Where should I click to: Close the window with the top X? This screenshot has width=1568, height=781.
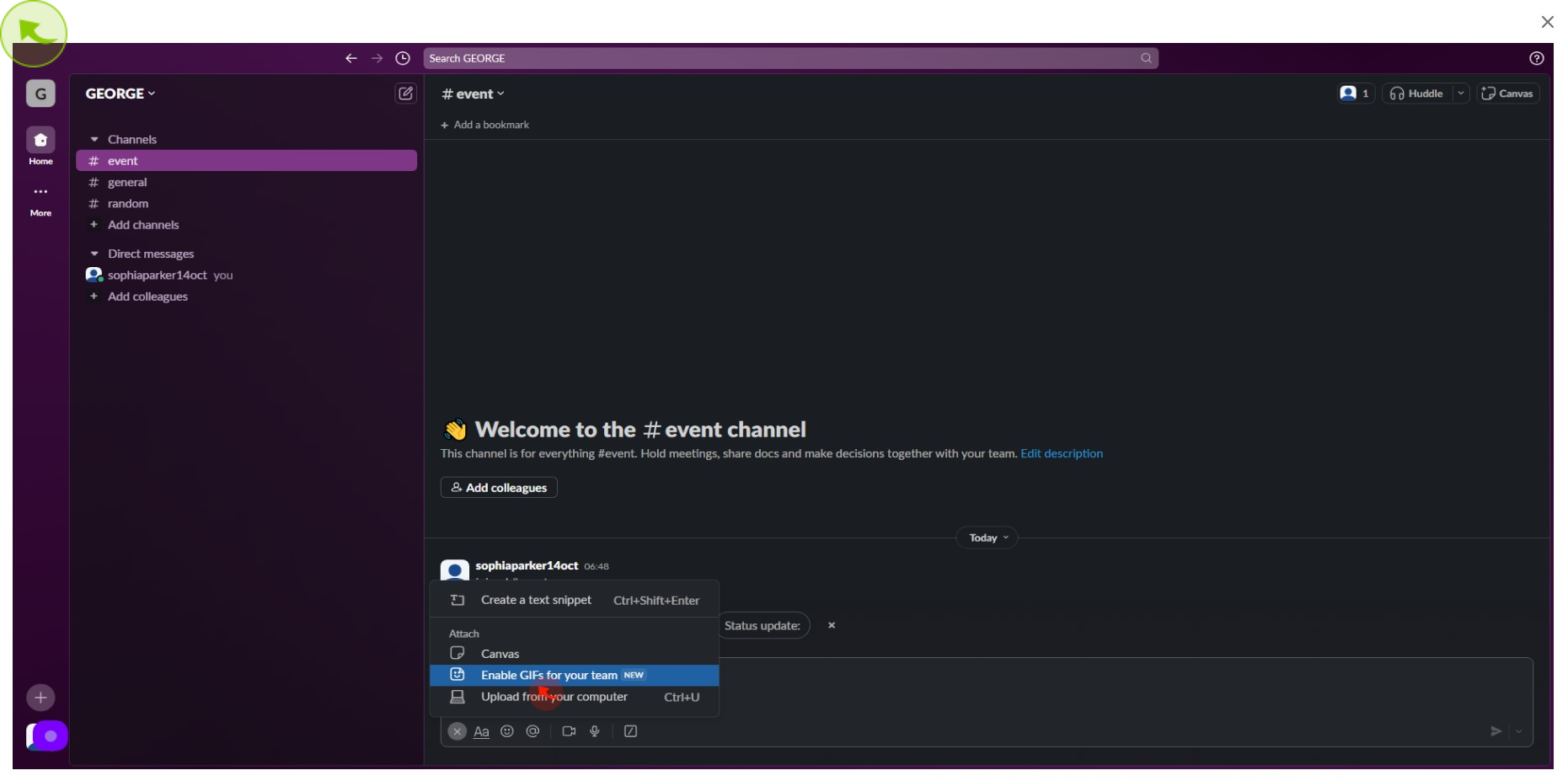(x=1547, y=22)
